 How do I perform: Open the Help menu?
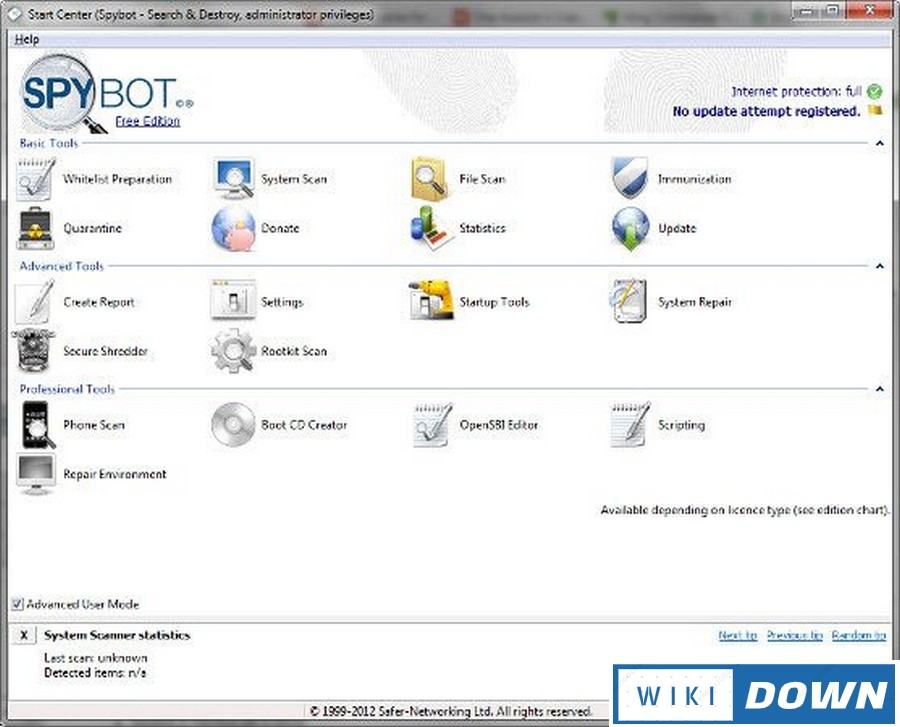tap(27, 39)
